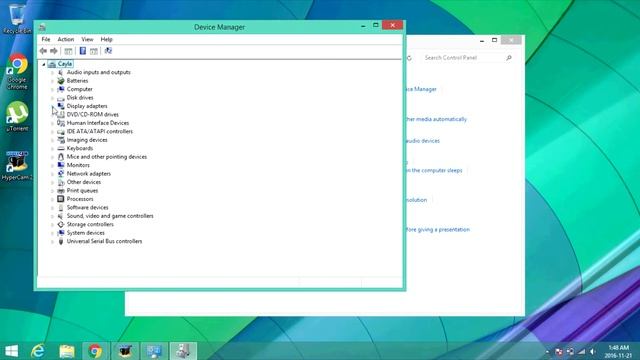
Task: Click the Mice and other pointing devices icon
Action: pos(61,157)
